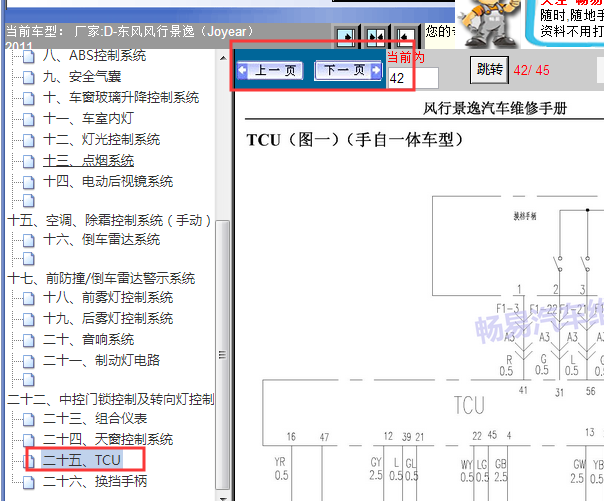
Task: Click document icon beside 二十三、组合仪表
Action: coord(28,419)
